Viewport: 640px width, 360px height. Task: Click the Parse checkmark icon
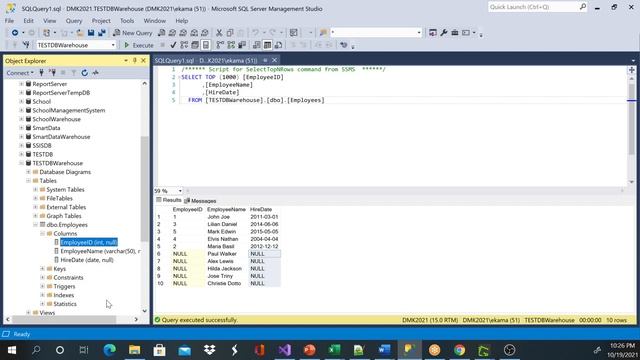coord(173,45)
